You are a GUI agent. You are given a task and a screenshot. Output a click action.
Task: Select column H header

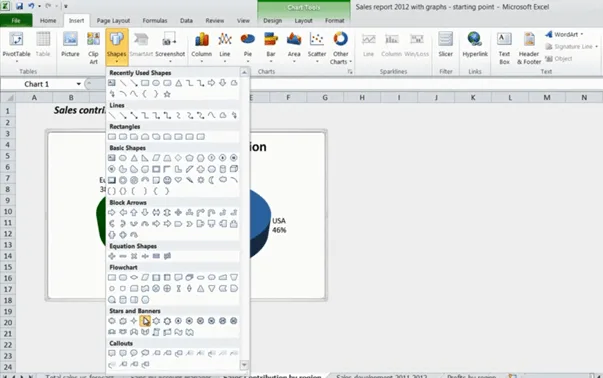(x=361, y=98)
